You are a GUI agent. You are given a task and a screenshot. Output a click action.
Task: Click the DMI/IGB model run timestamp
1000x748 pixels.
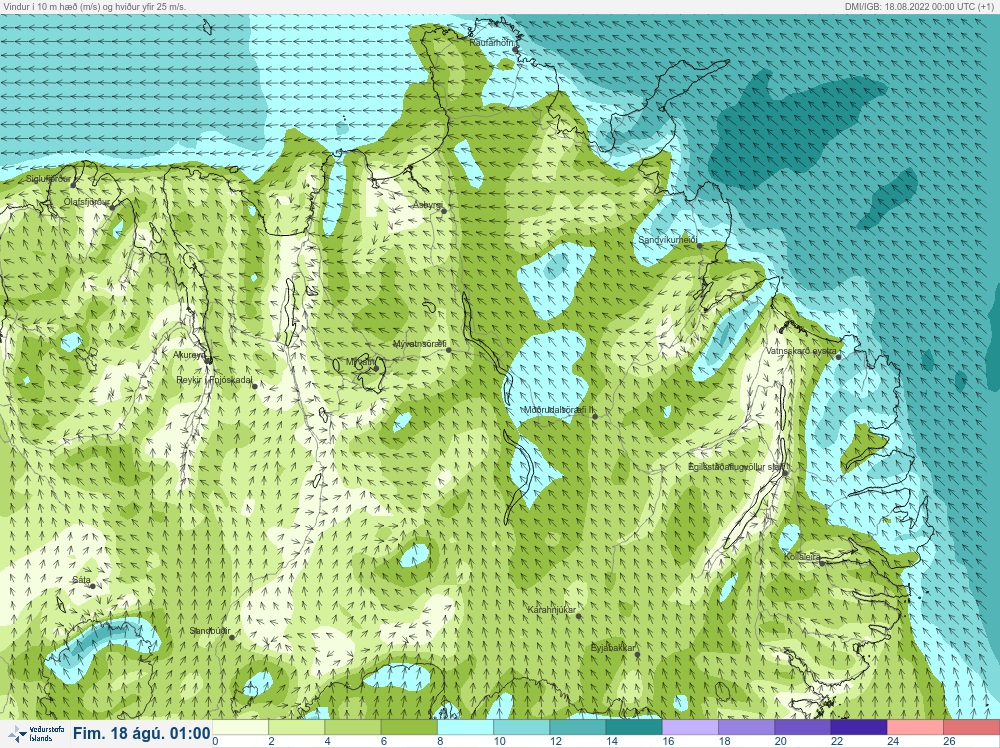pos(920,6)
